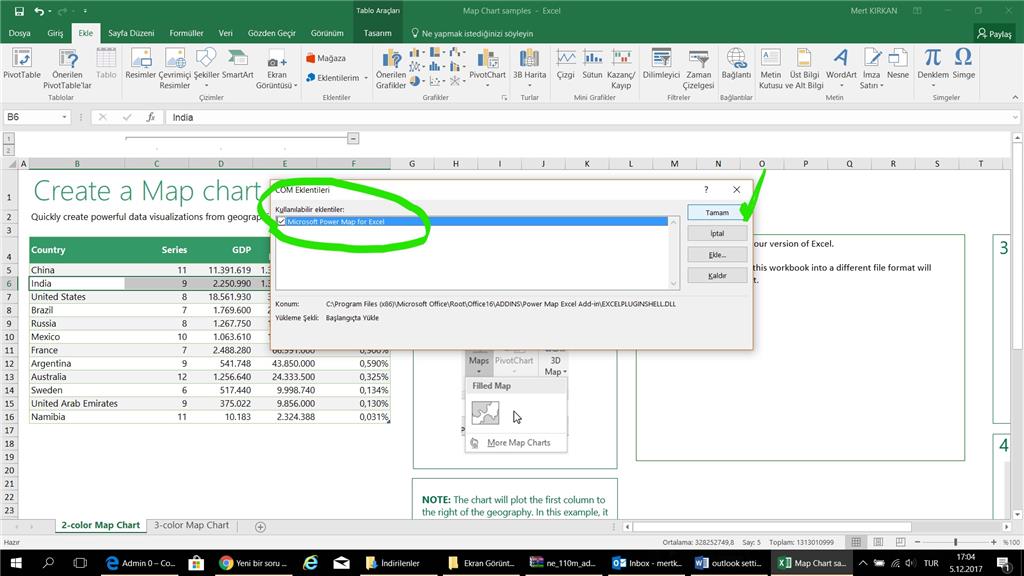The width and height of the screenshot is (1024, 576).
Task: Click the fx insert function icon
Action: (151, 117)
